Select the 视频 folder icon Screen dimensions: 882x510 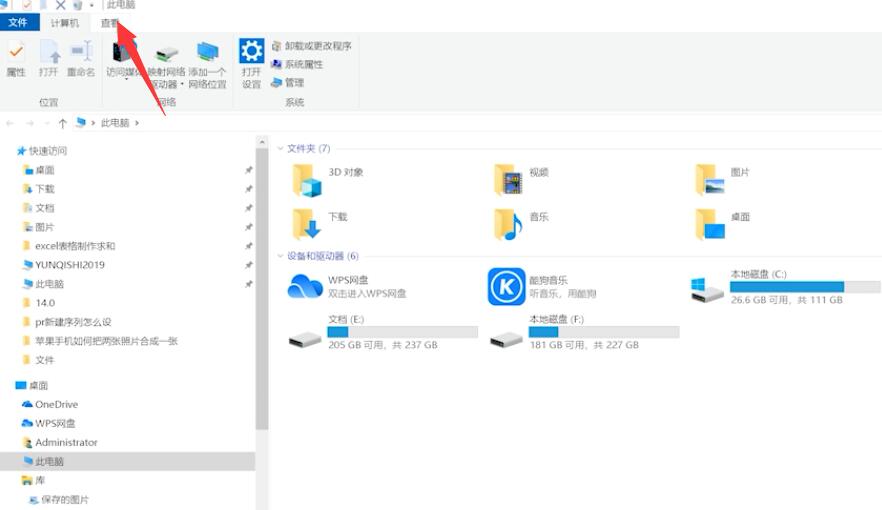508,180
